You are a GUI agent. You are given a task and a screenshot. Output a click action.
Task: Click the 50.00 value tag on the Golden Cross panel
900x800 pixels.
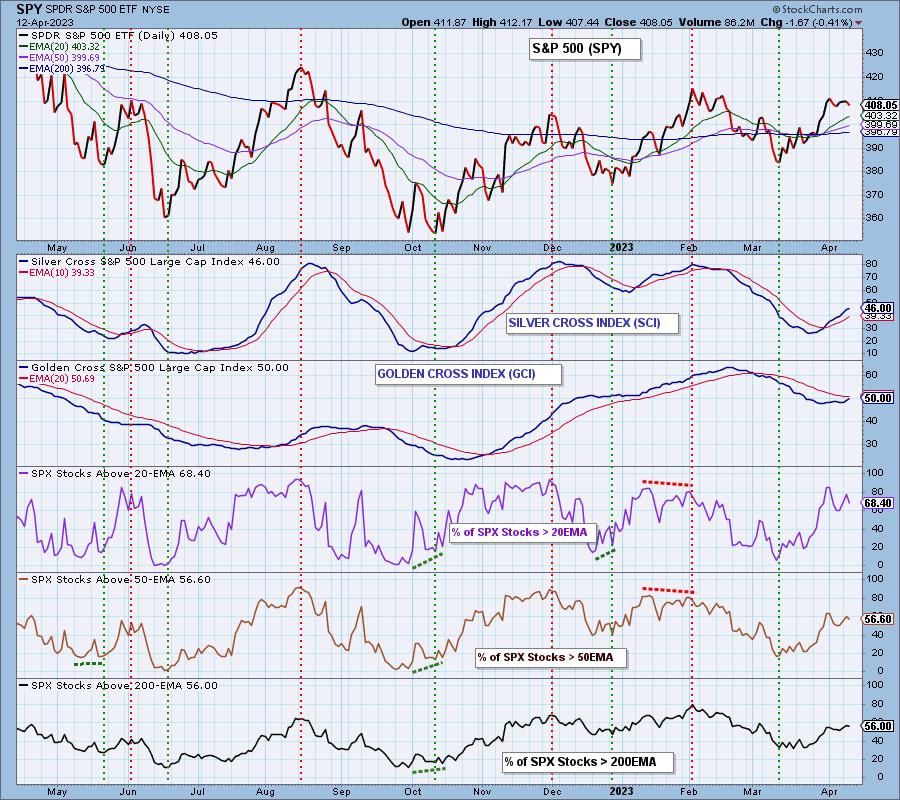879,398
